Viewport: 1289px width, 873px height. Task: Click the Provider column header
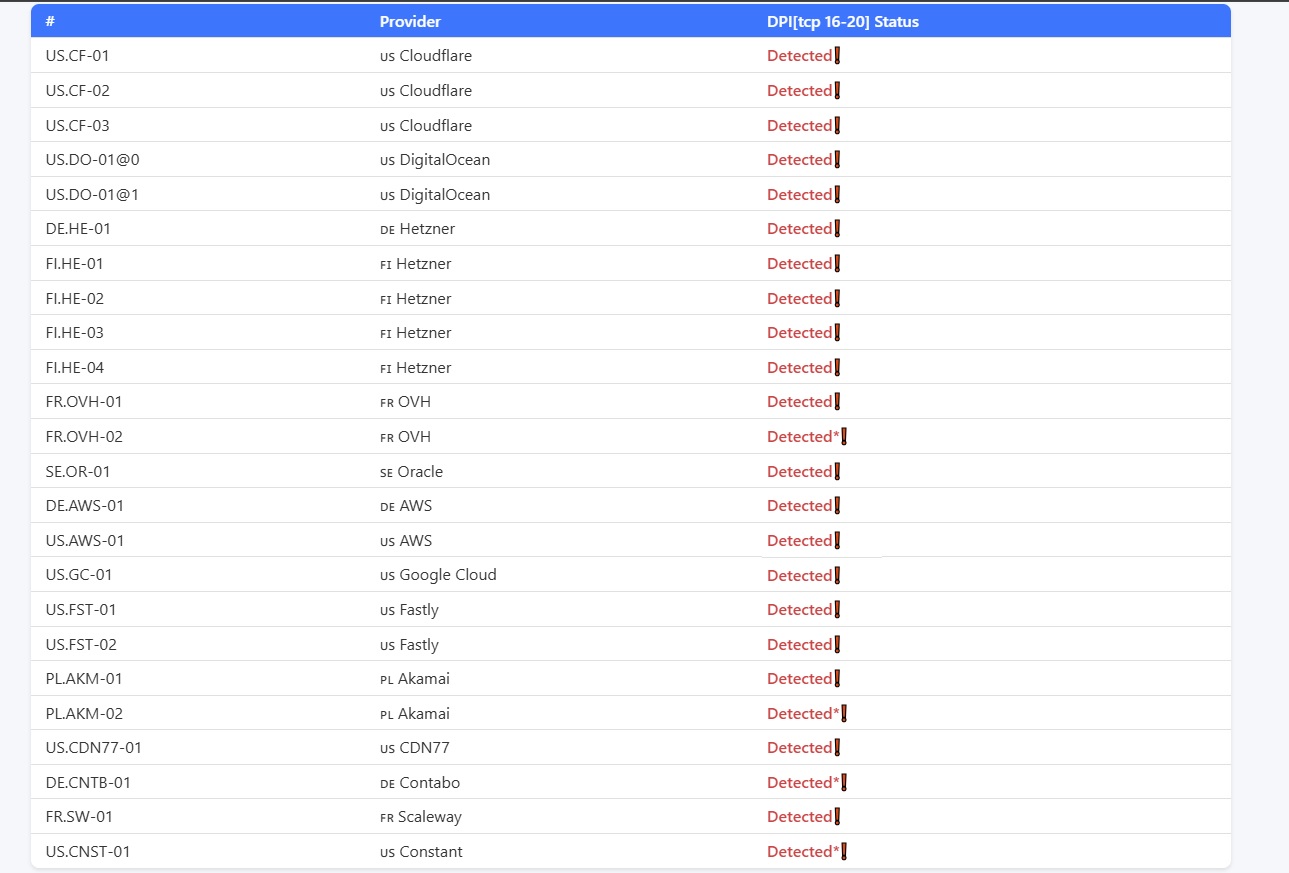[x=410, y=21]
